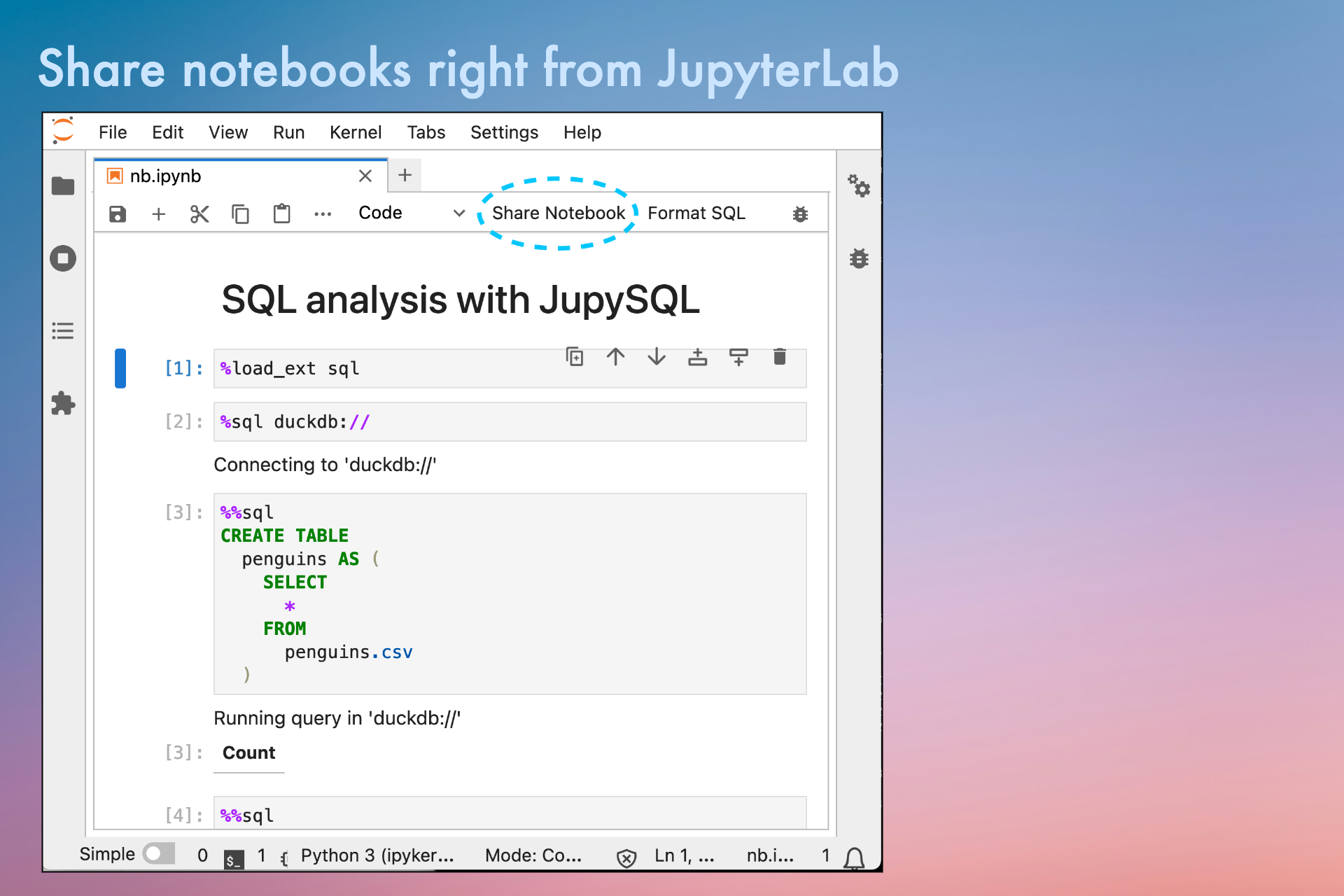Insert a cell below cell 1 from the cell toolbar
The height and width of the screenshot is (896, 1344).
pos(738,357)
